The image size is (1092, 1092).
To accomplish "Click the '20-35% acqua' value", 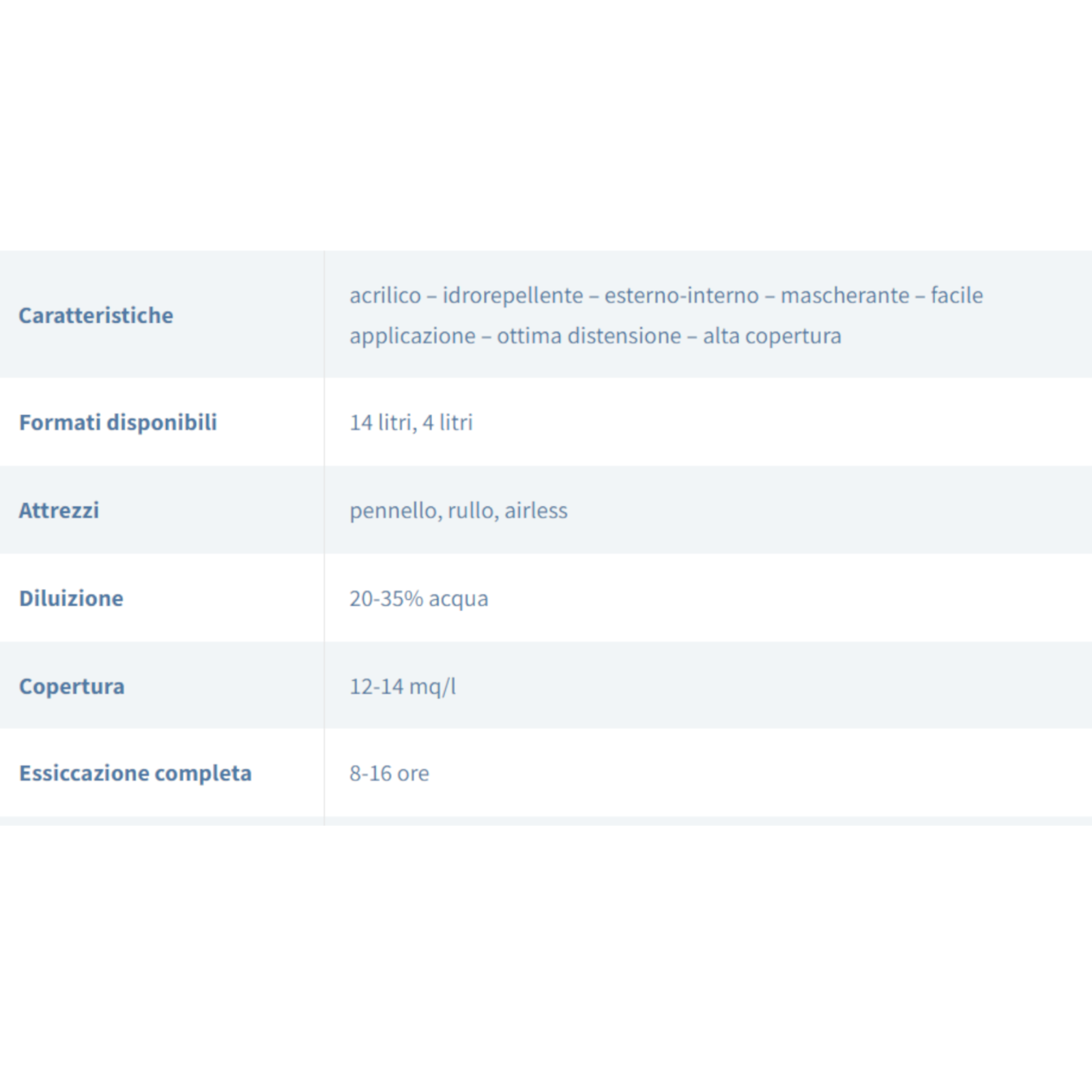I will [x=418, y=599].
